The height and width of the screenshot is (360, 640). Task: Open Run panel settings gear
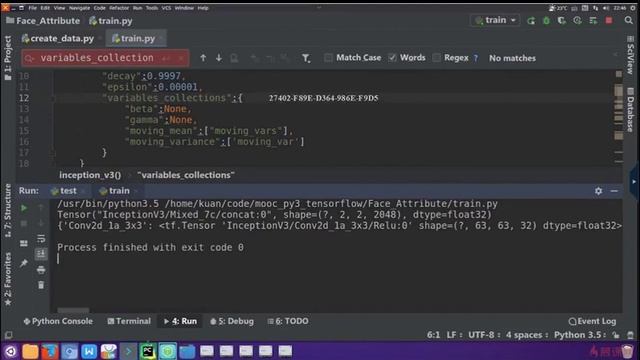pos(598,191)
